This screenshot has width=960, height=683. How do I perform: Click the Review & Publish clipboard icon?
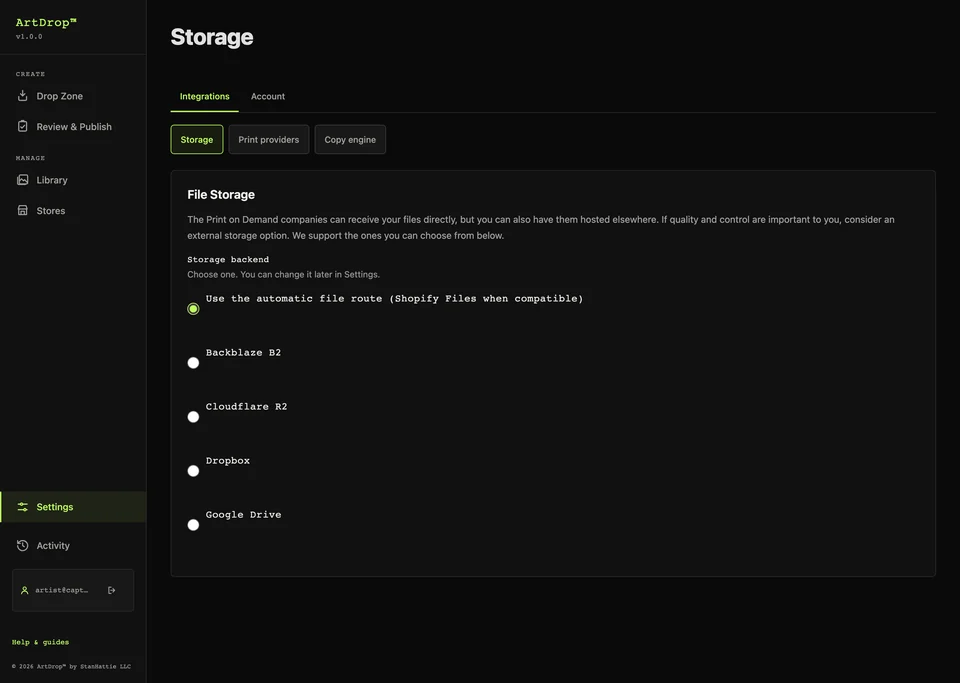click(x=23, y=127)
